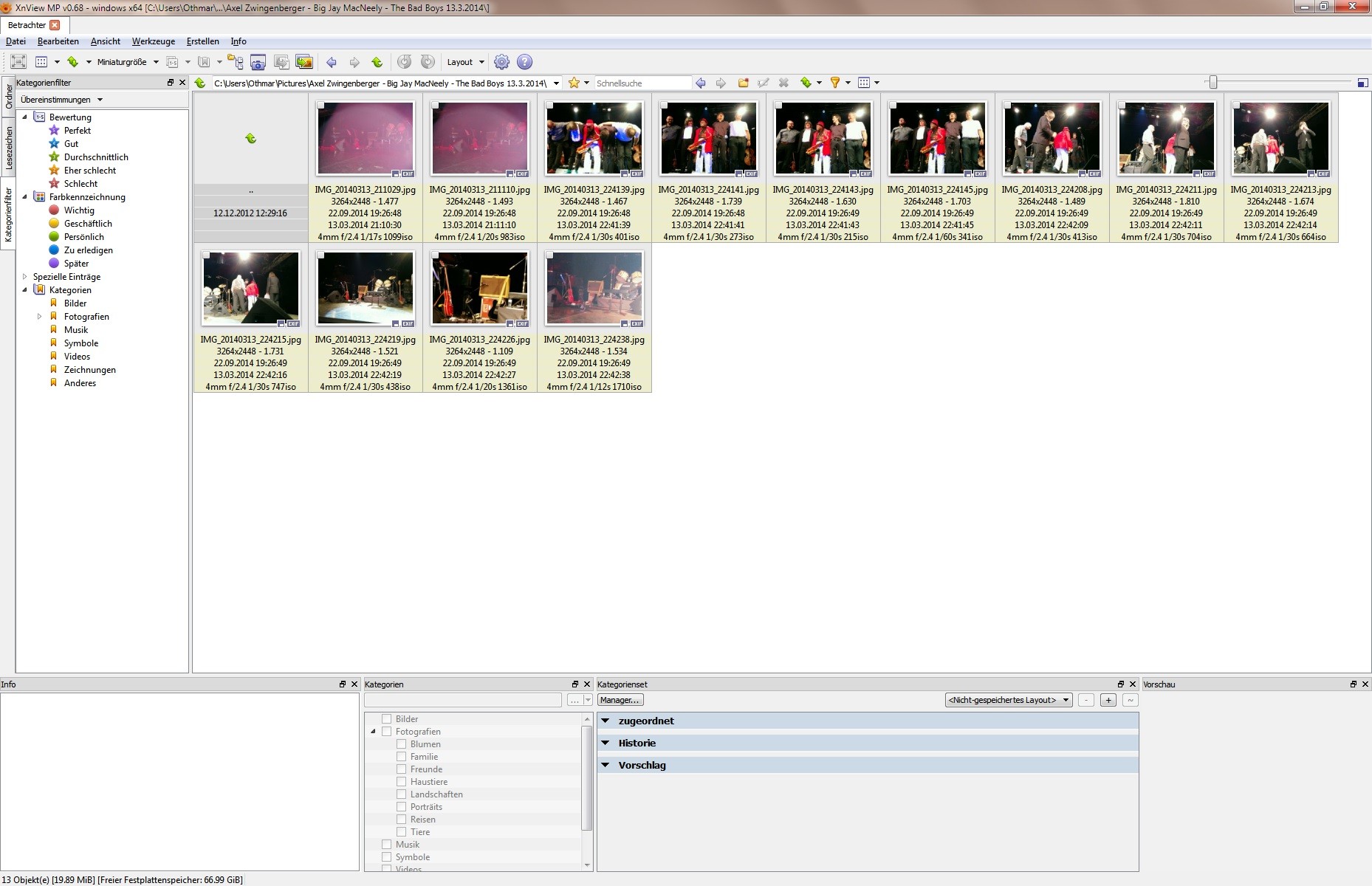This screenshot has width=1372, height=886.
Task: Expand the Spezielle Einträge tree node
Action: pyautogui.click(x=25, y=277)
